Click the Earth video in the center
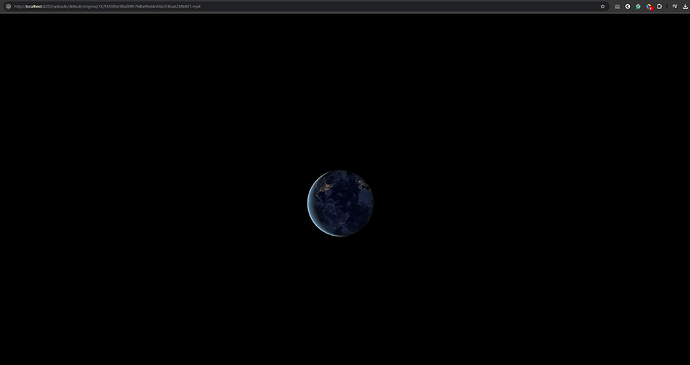 (340, 203)
